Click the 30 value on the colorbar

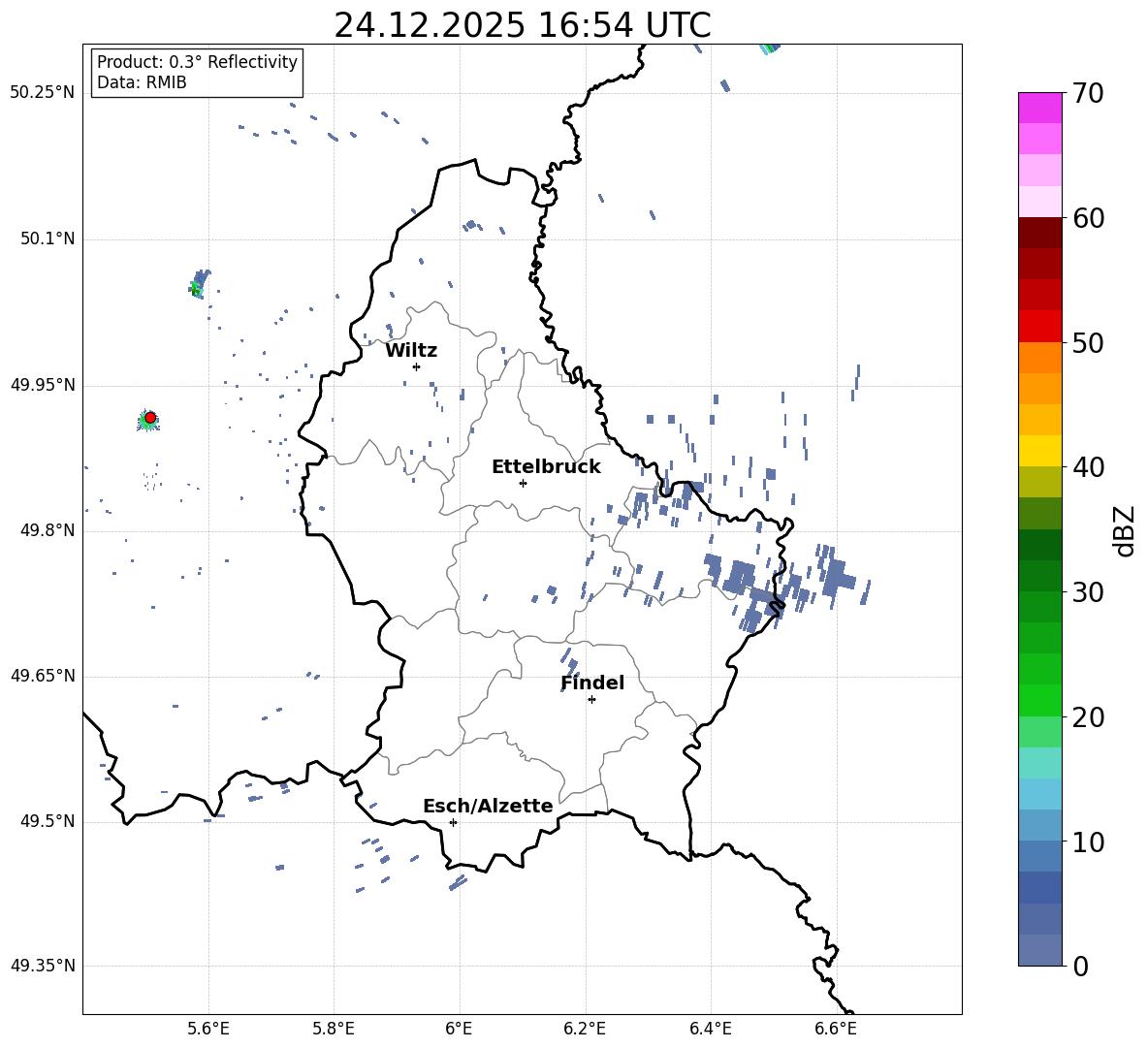point(1087,592)
